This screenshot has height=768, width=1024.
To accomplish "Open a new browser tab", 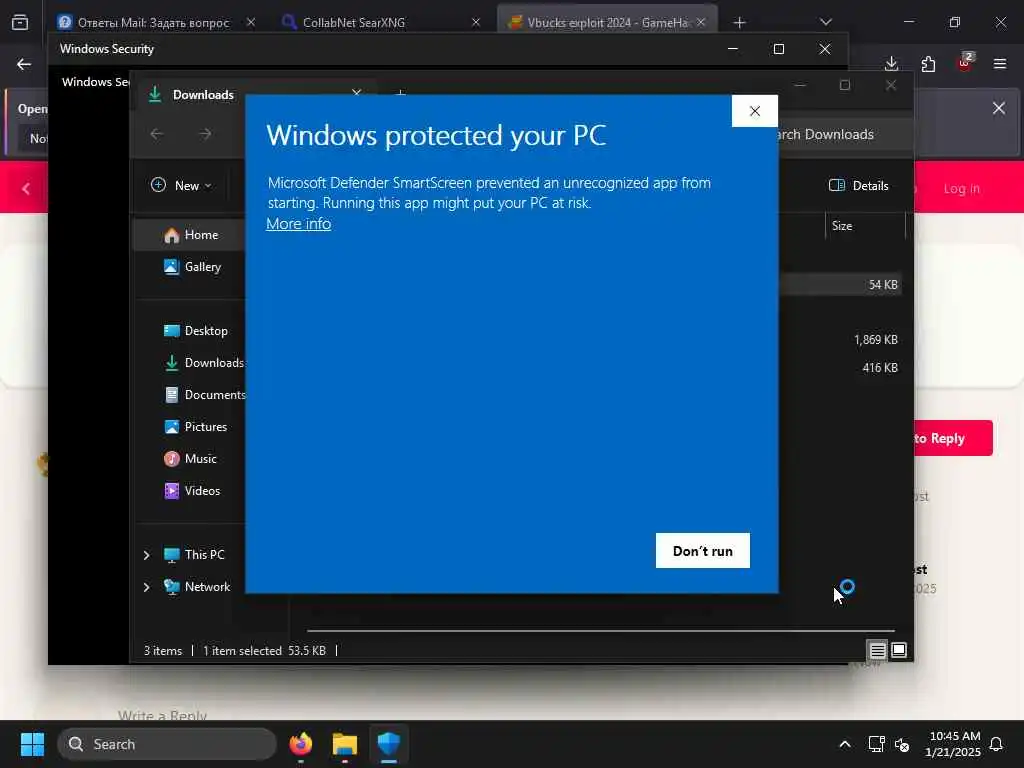I will click(x=739, y=23).
